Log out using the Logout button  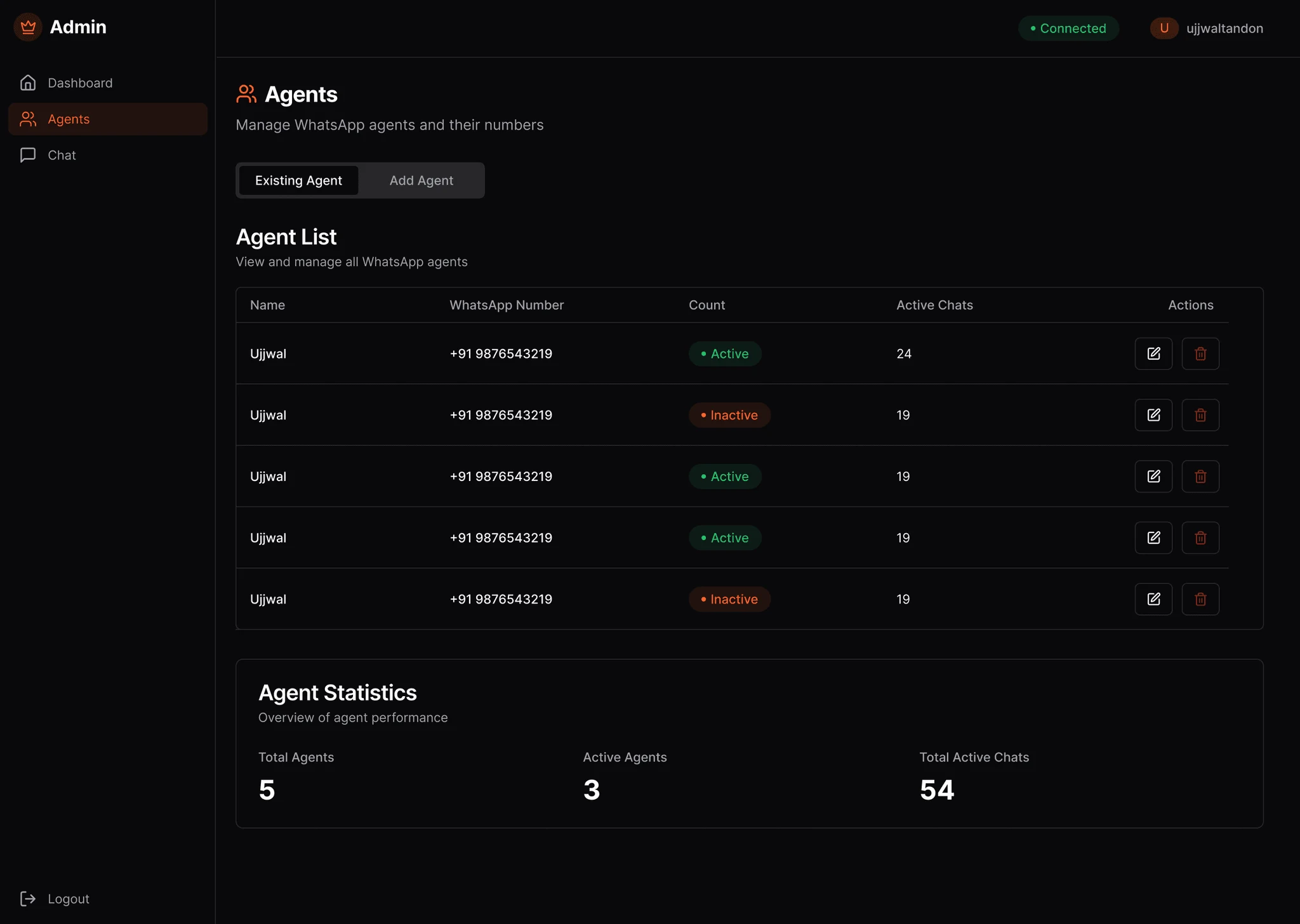click(x=55, y=899)
